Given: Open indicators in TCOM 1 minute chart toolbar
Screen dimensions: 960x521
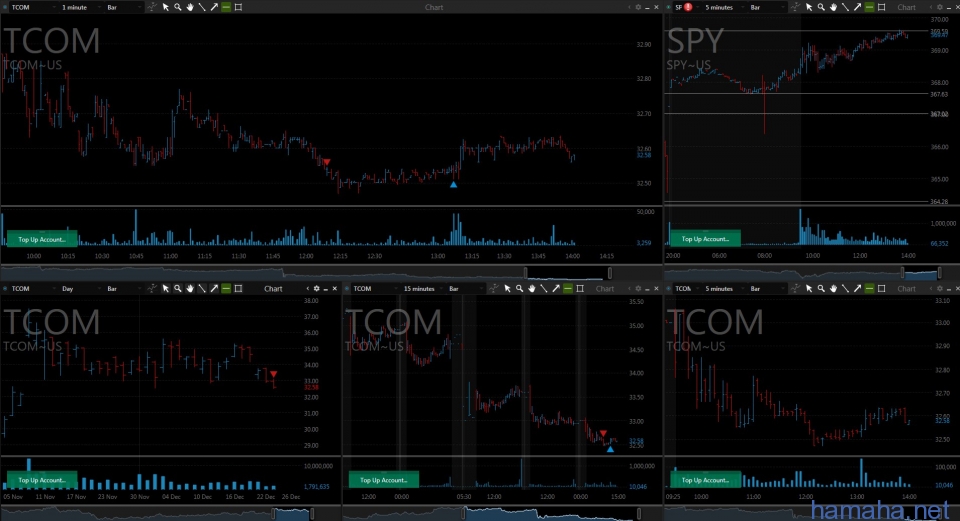Looking at the screenshot, I should [x=152, y=7].
